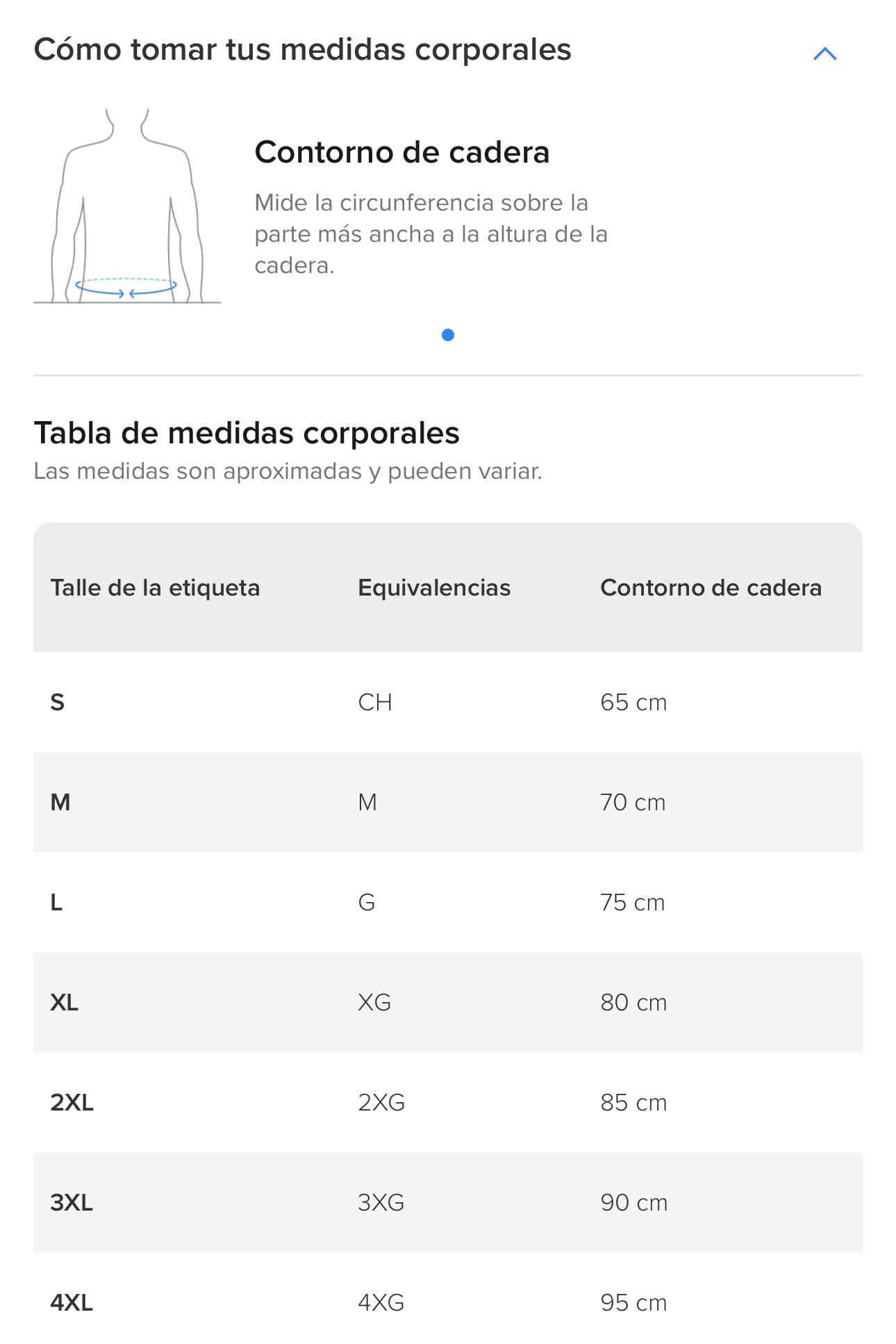896x1344 pixels.
Task: Click the hip measurement body illustration
Action: tap(127, 206)
